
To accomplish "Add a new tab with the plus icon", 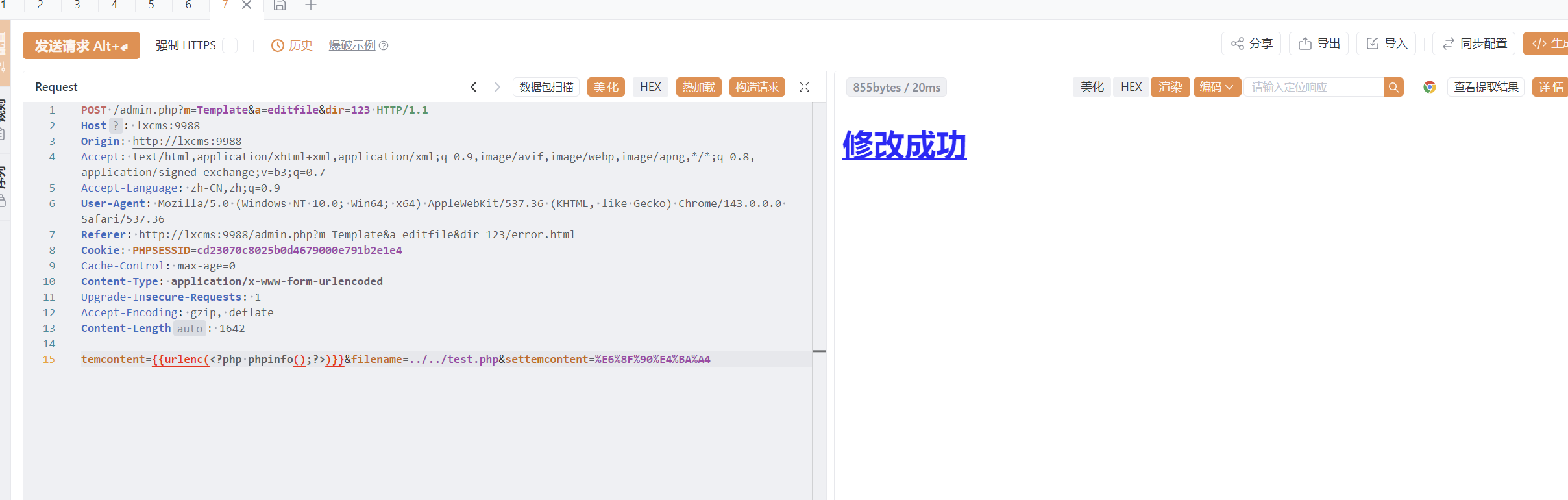I will click(x=311, y=6).
